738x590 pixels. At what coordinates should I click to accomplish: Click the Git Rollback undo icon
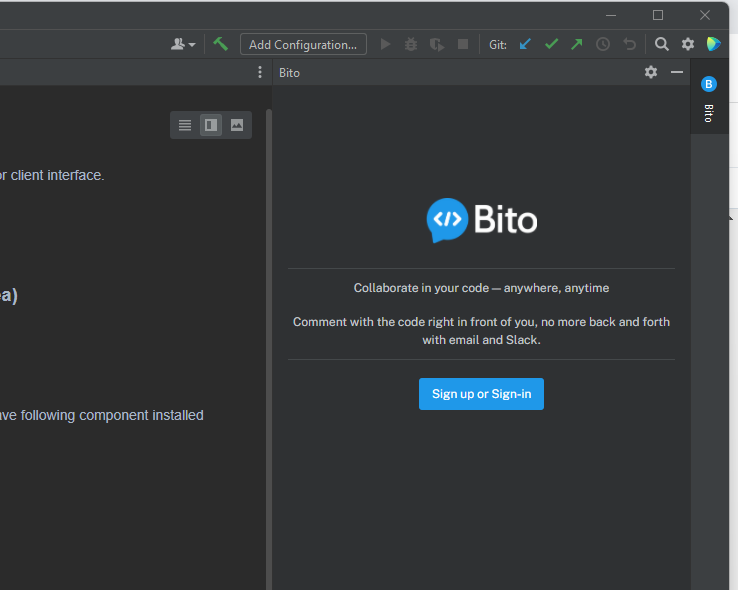629,44
